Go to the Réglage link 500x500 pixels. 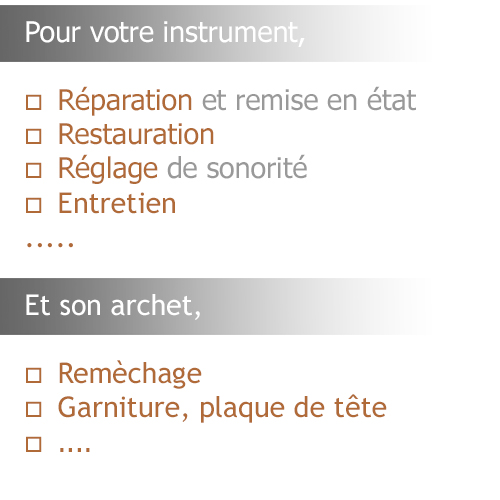tap(108, 170)
